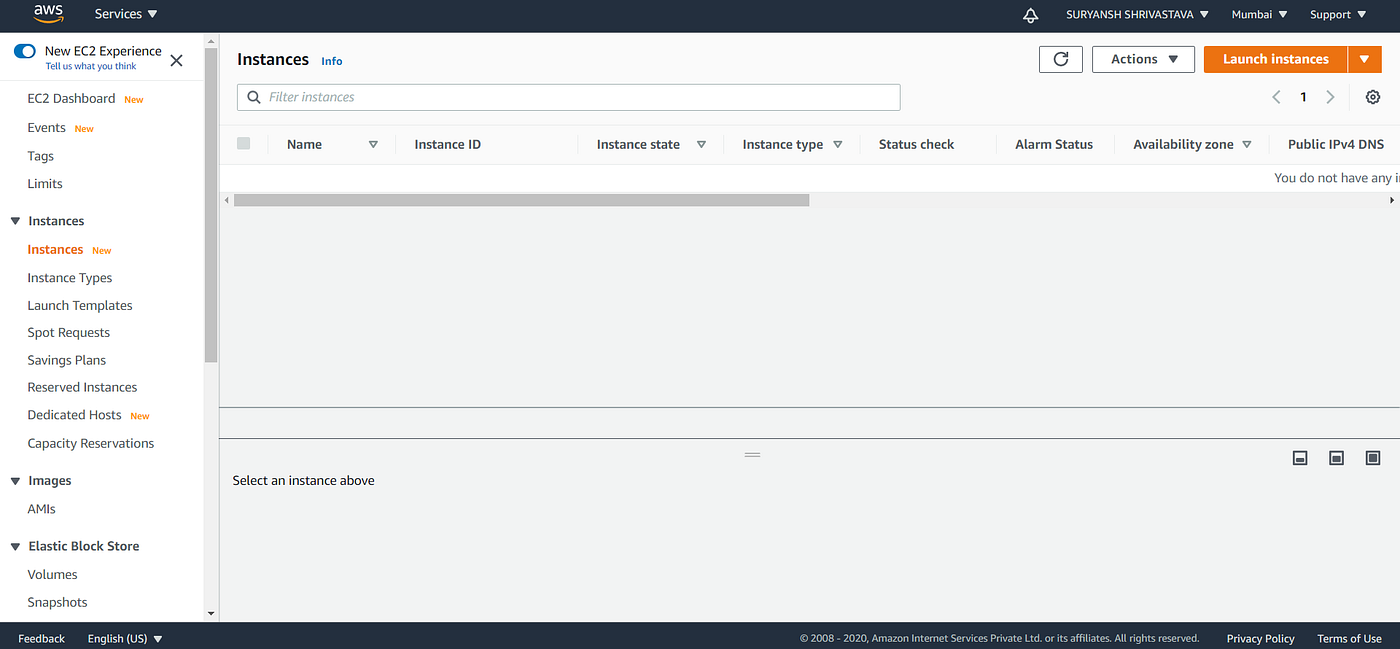Click the search magnifier in filter box
This screenshot has height=649, width=1400.
(x=254, y=97)
